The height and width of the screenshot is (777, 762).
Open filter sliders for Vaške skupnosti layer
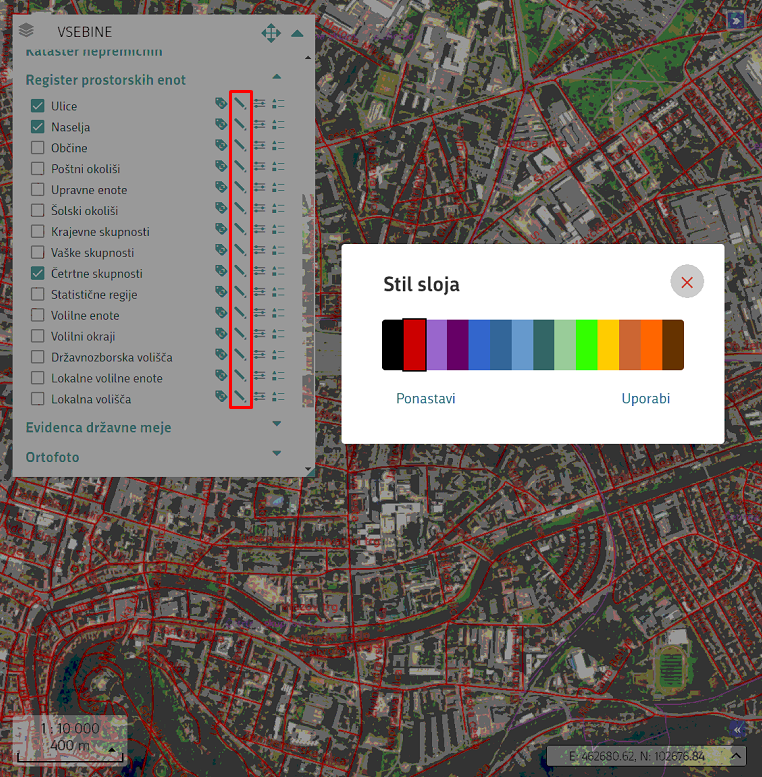click(259, 250)
